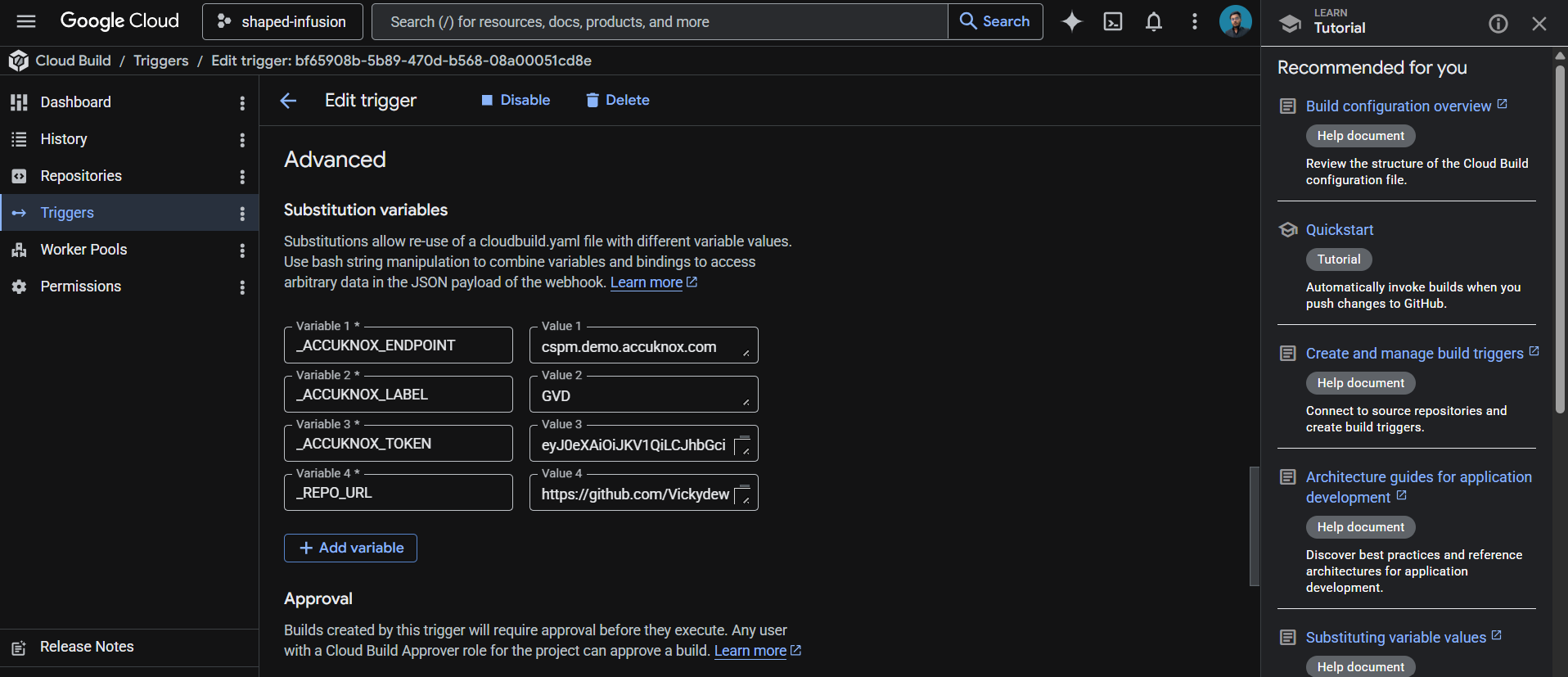Select Permissions in the sidebar
This screenshot has height=677, width=1568.
129,287
